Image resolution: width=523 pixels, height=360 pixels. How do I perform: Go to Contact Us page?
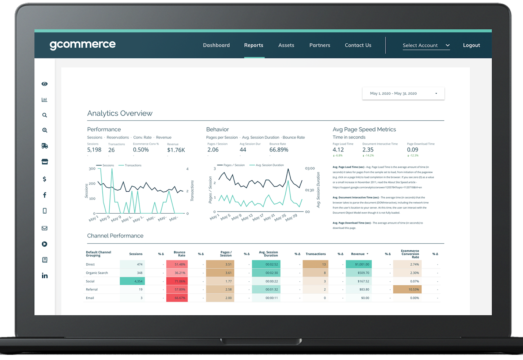tap(358, 45)
